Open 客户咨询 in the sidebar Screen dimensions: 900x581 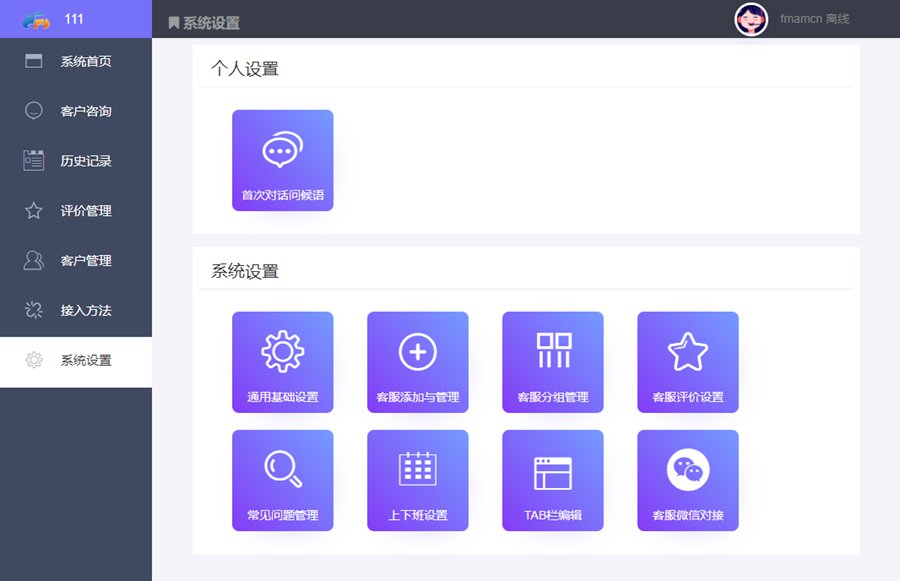tap(76, 111)
